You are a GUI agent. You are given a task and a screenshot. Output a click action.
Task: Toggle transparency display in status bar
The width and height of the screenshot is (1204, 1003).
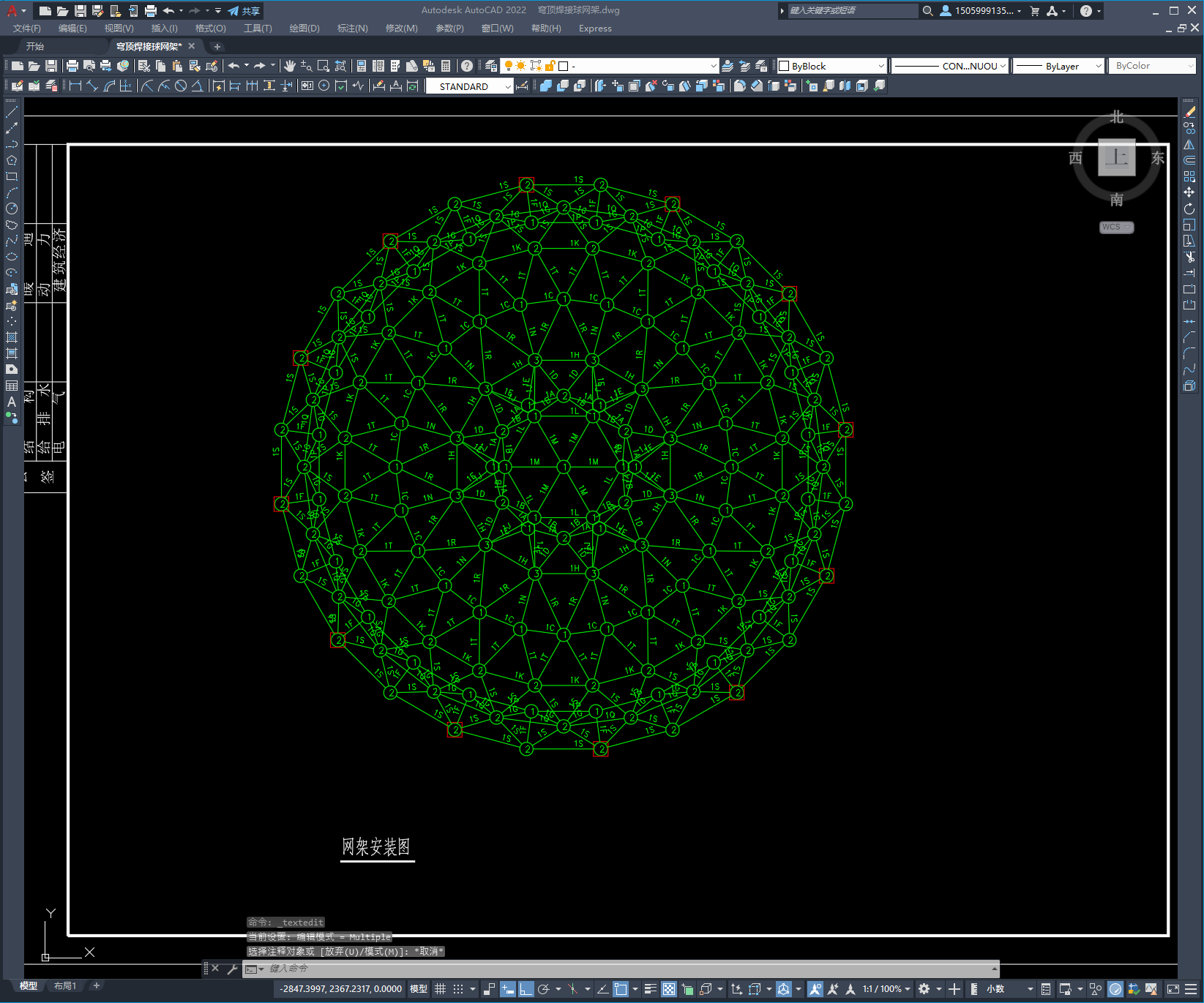point(669,989)
